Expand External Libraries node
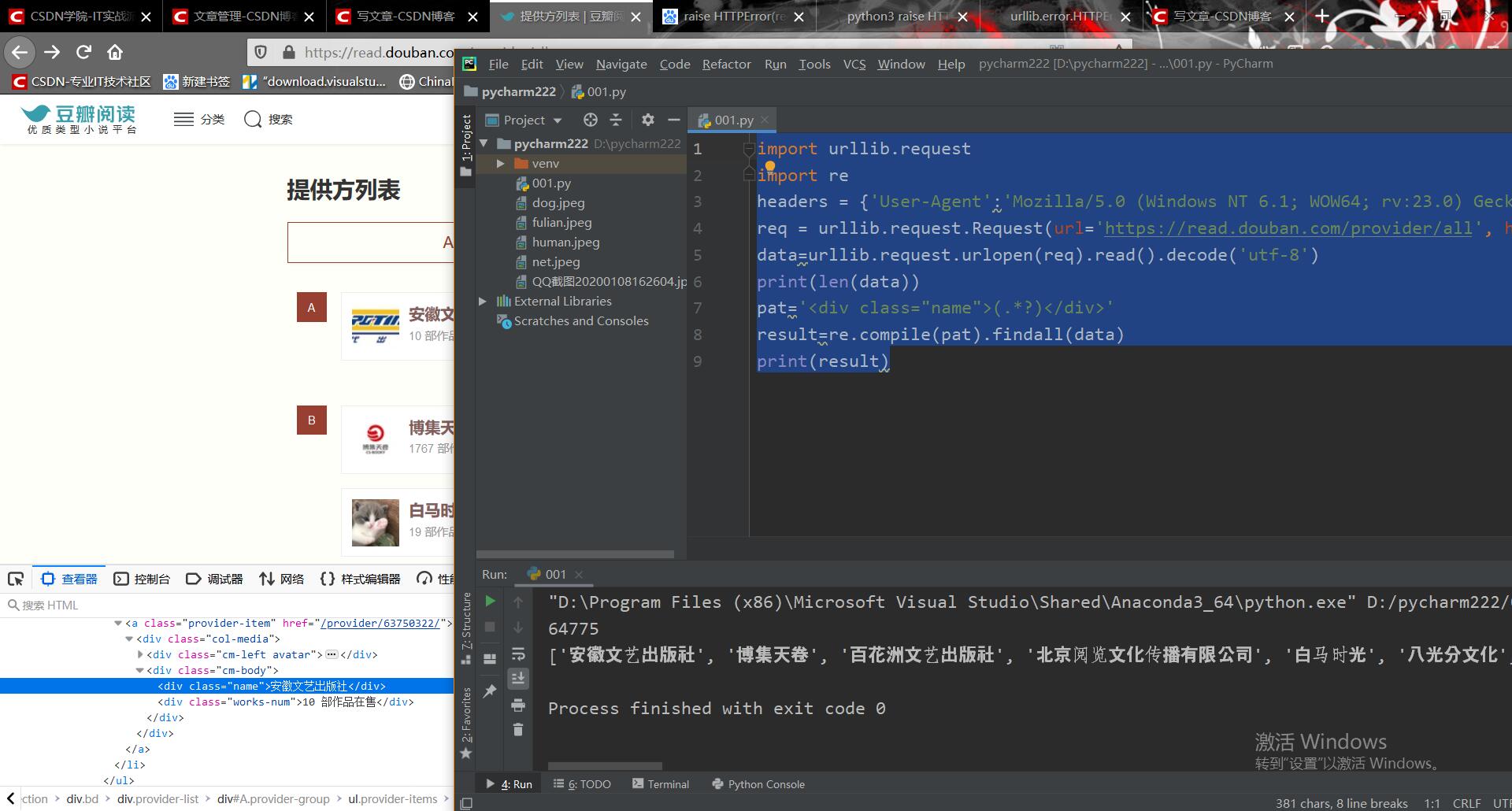The image size is (1512, 811). coord(483,302)
